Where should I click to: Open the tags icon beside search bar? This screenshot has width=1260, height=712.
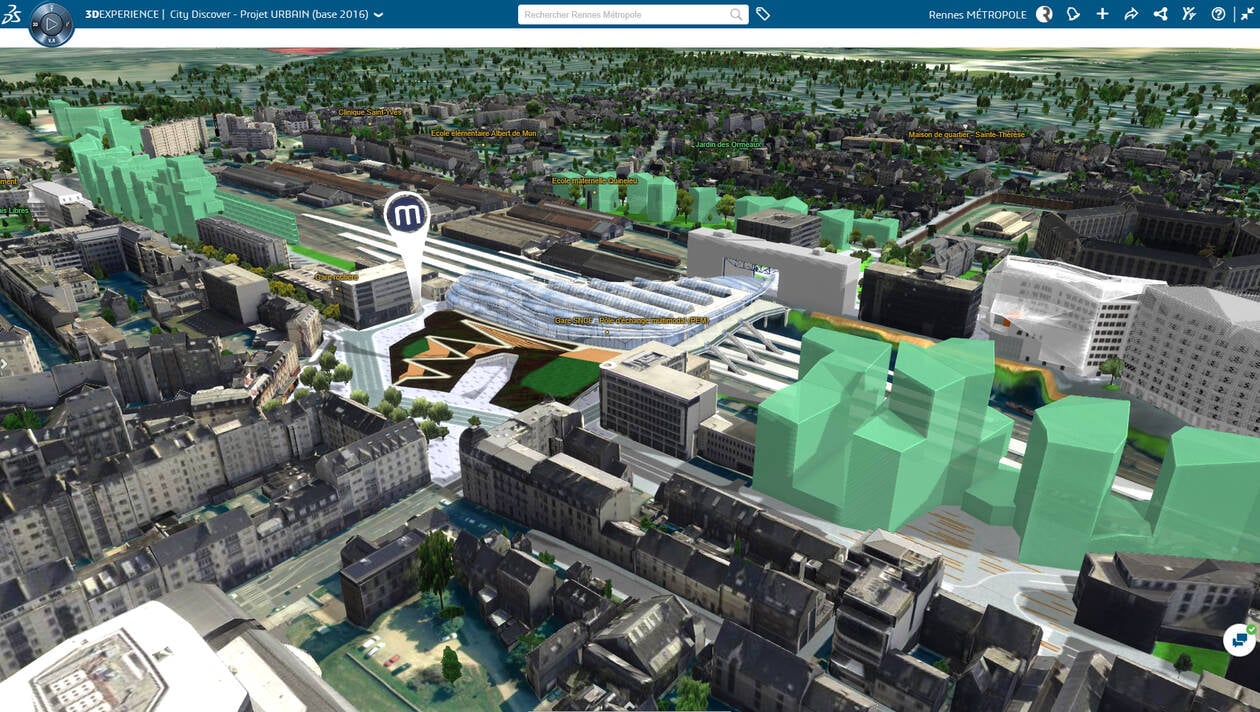pyautogui.click(x=763, y=15)
